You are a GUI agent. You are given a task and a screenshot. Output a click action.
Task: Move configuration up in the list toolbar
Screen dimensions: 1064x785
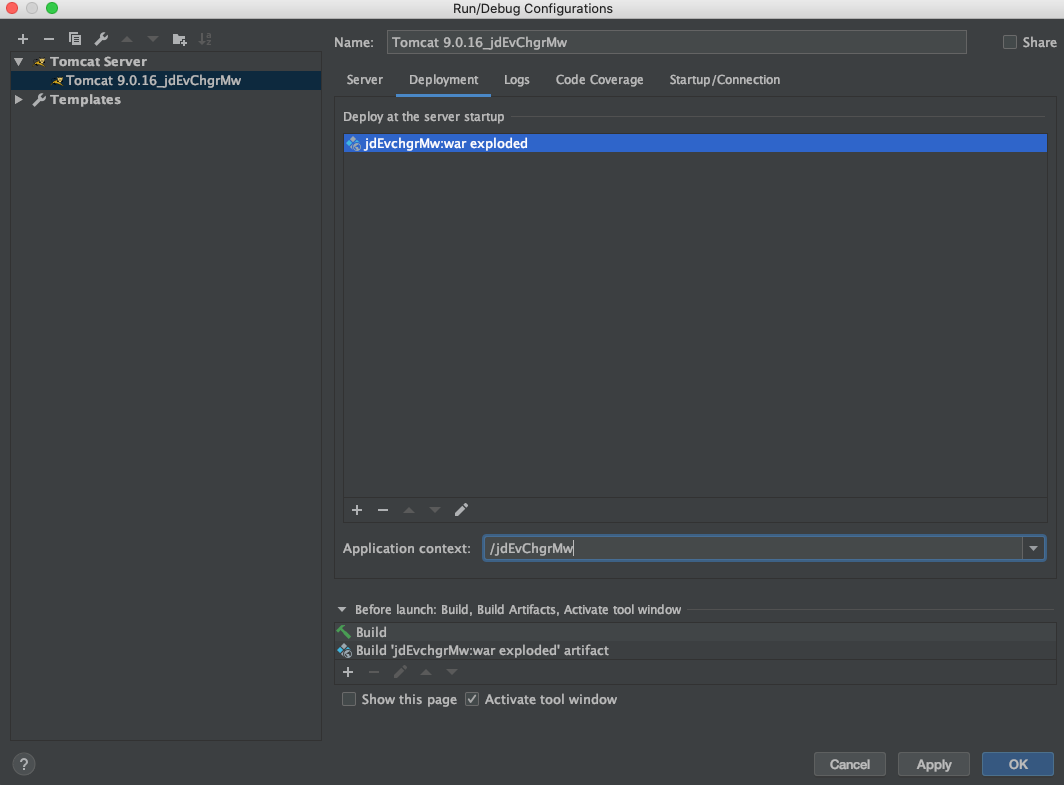point(127,39)
